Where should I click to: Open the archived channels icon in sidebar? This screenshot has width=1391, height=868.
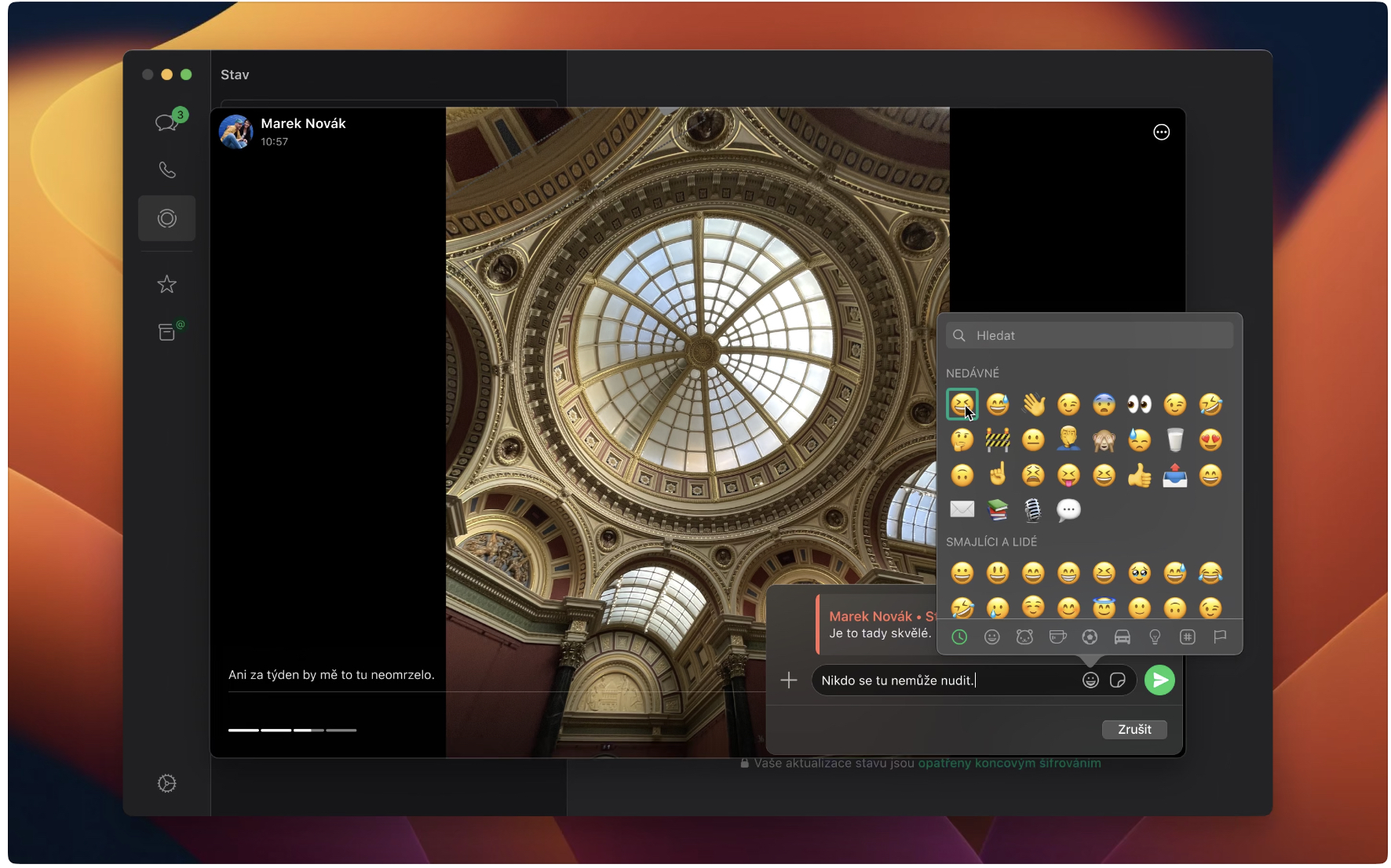166,331
